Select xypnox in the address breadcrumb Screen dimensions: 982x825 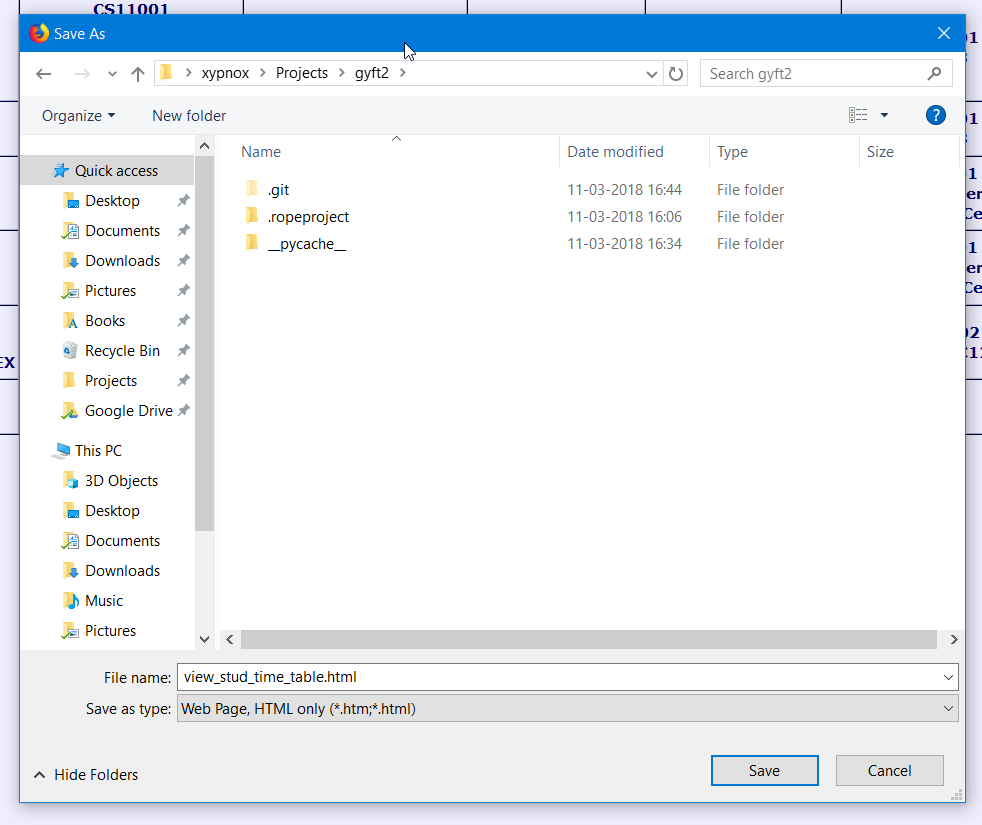(225, 73)
